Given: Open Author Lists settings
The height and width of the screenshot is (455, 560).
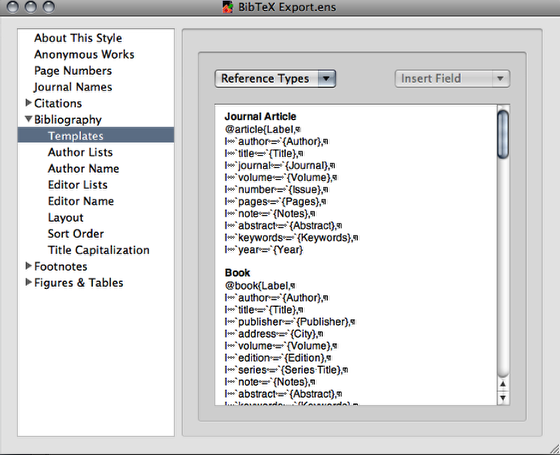Looking at the screenshot, I should [80, 152].
